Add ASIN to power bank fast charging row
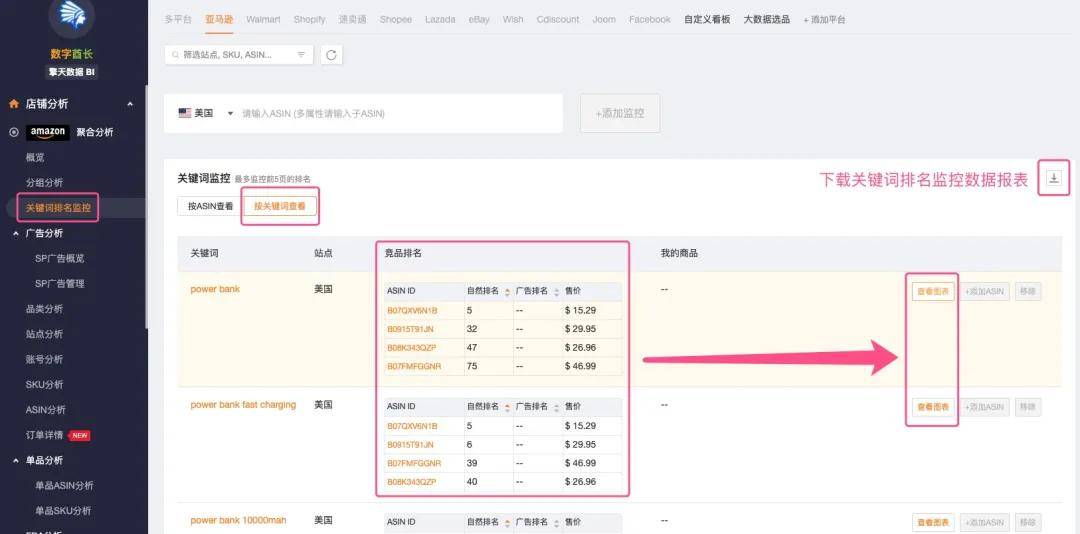 click(x=984, y=407)
